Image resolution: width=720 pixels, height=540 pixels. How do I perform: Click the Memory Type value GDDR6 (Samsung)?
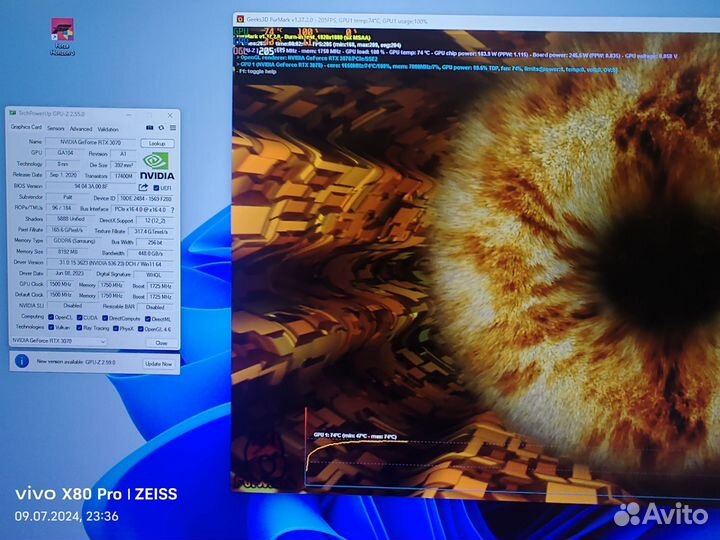(x=74, y=241)
